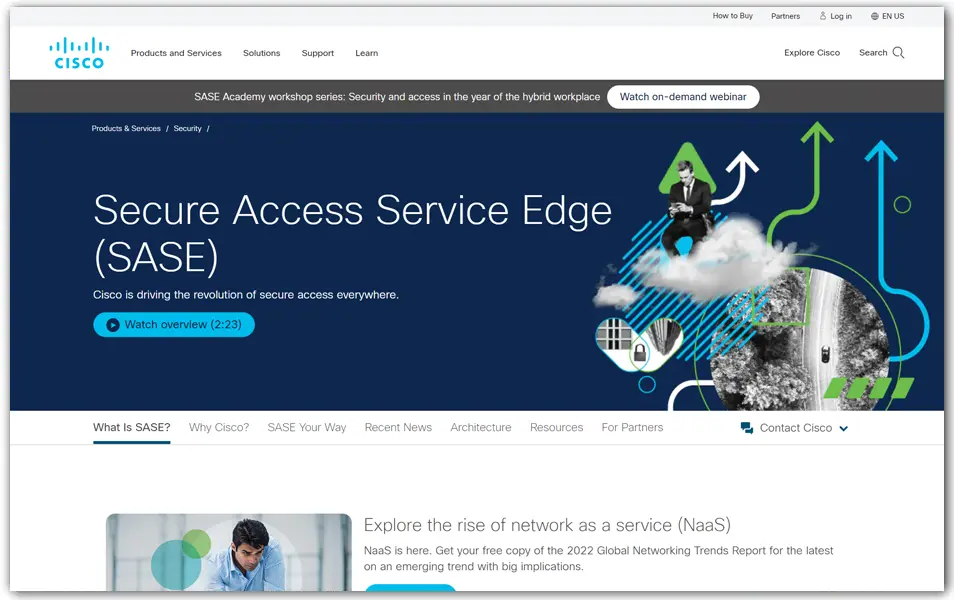Viewport: 954px width, 600px height.
Task: Open the Solutions menu
Action: click(262, 53)
